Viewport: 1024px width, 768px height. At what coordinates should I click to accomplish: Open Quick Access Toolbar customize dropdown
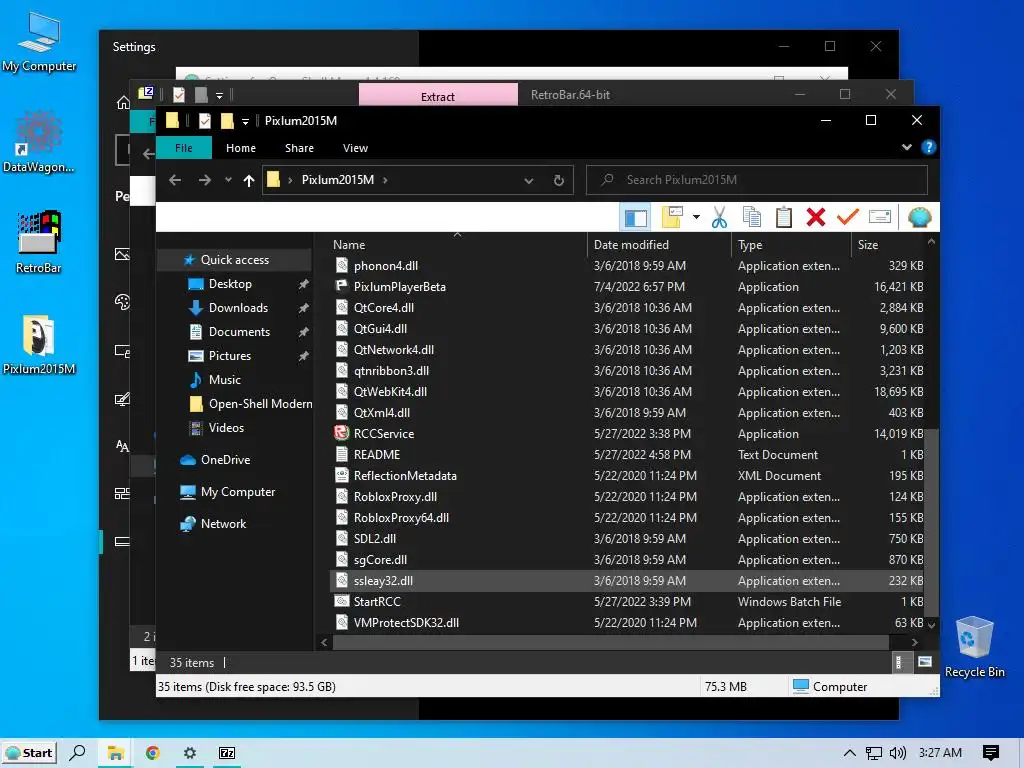[246, 121]
